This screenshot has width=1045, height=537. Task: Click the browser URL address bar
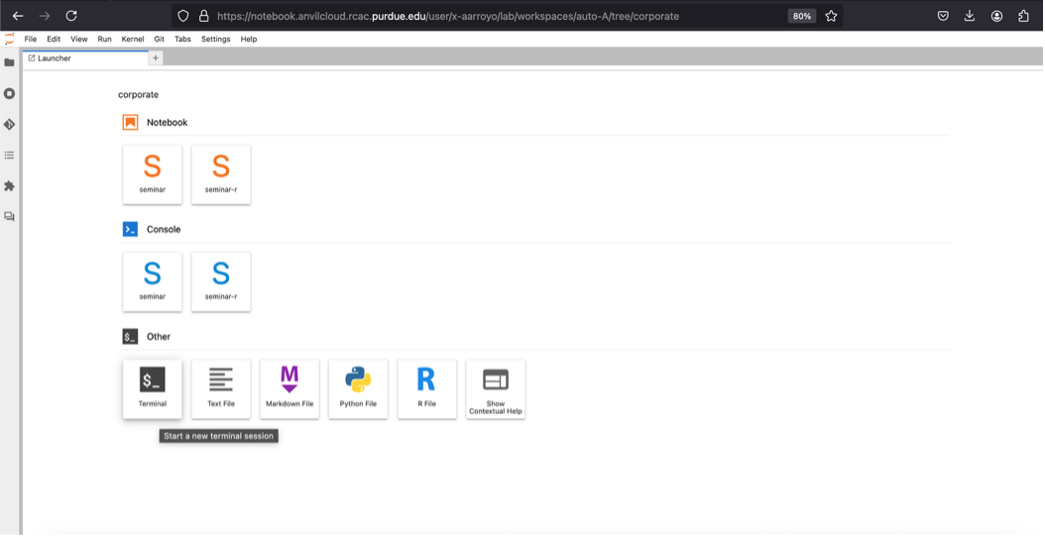[x=480, y=16]
